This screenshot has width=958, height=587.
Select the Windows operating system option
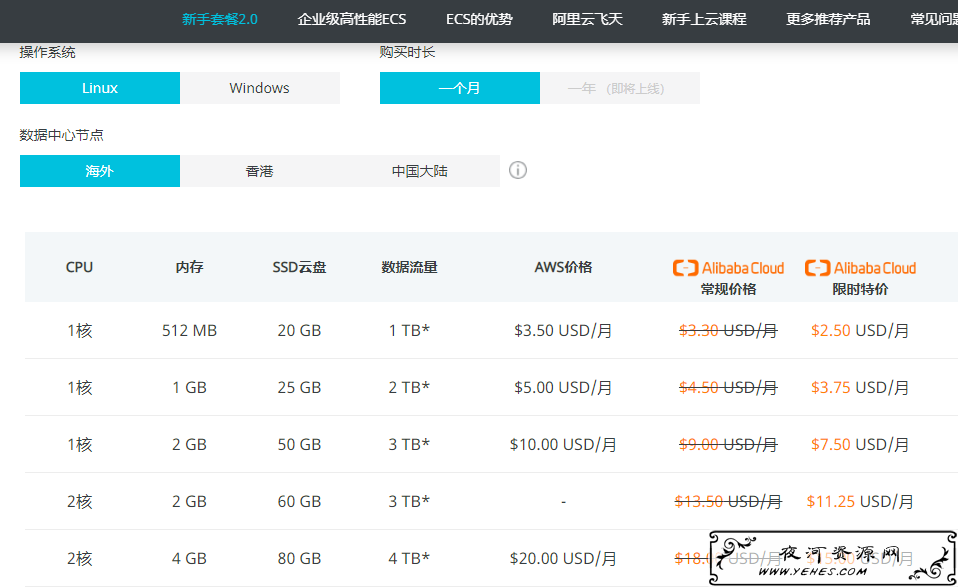260,88
